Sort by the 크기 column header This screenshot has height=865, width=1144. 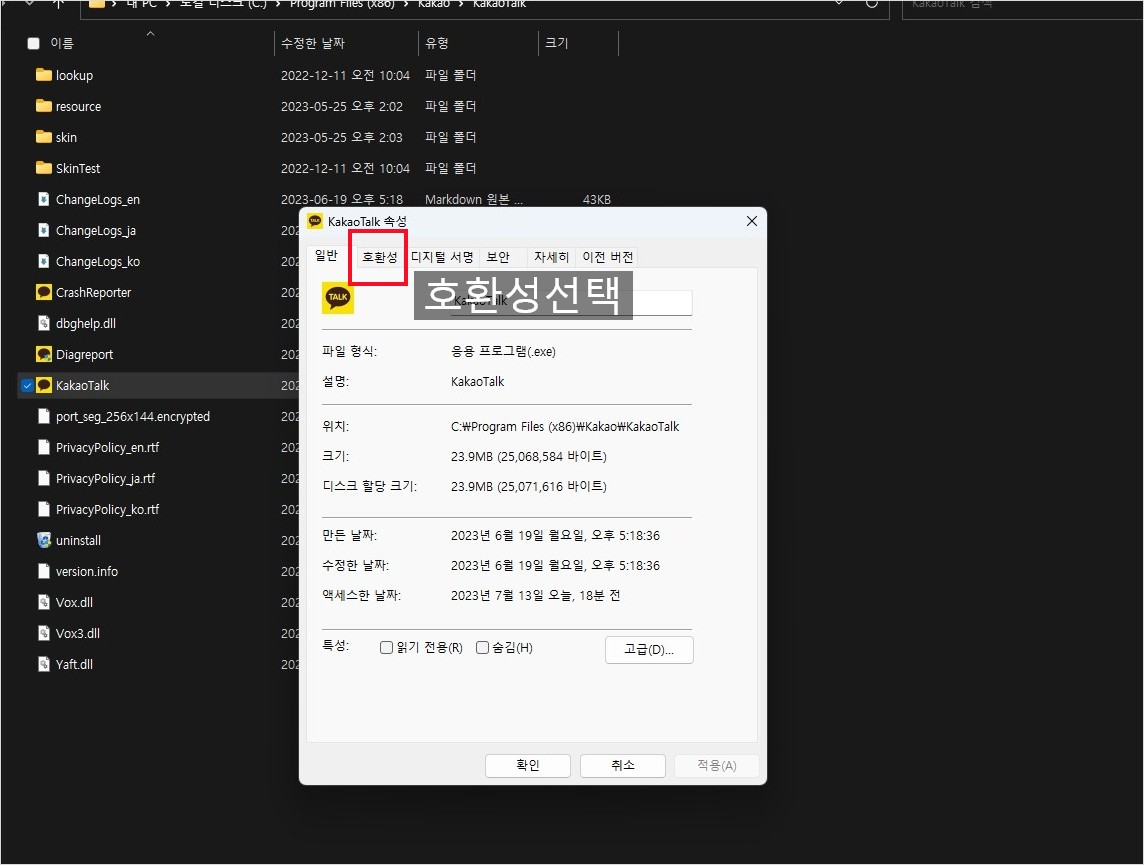click(557, 44)
